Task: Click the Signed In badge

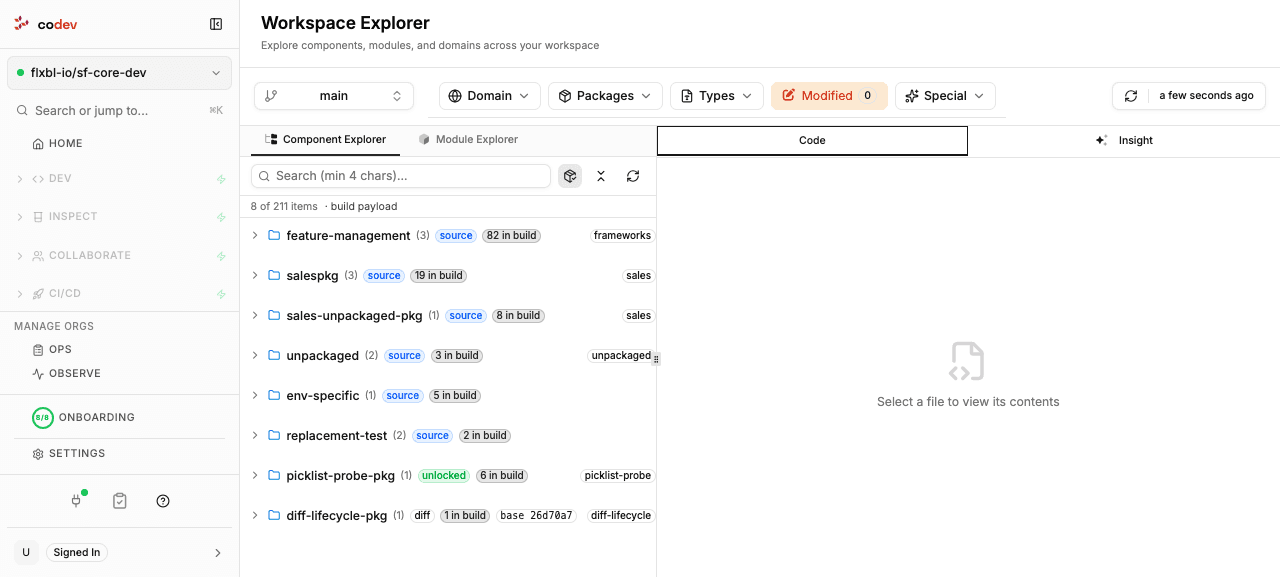Action: [x=77, y=552]
